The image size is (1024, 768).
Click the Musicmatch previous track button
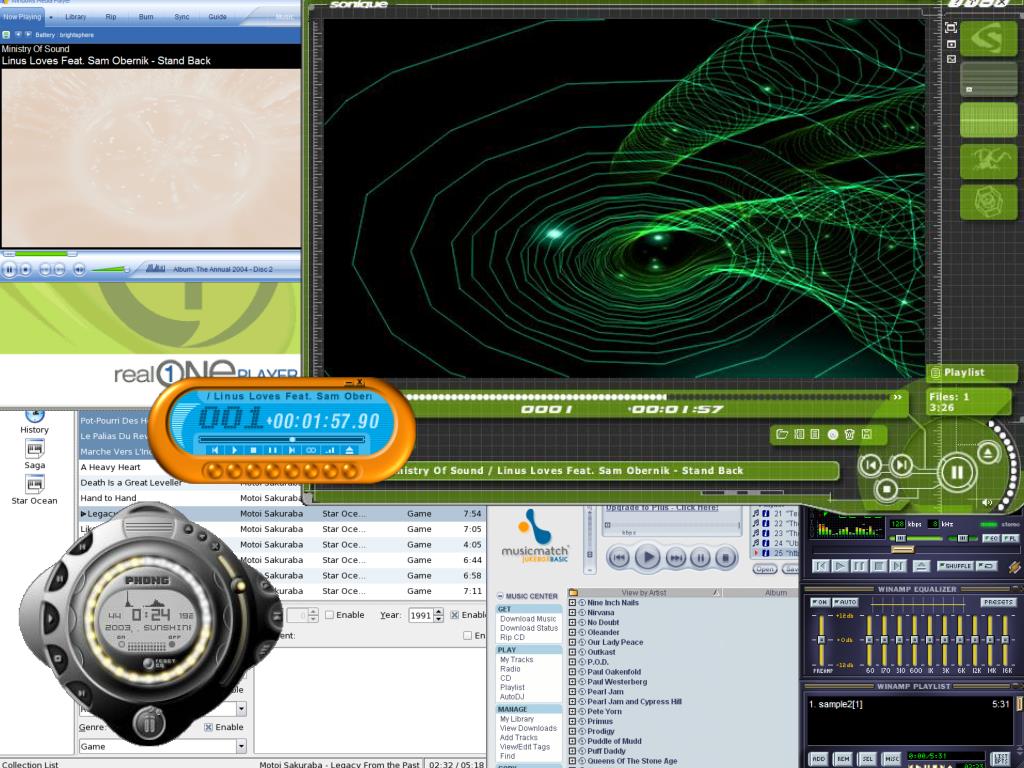(x=618, y=558)
